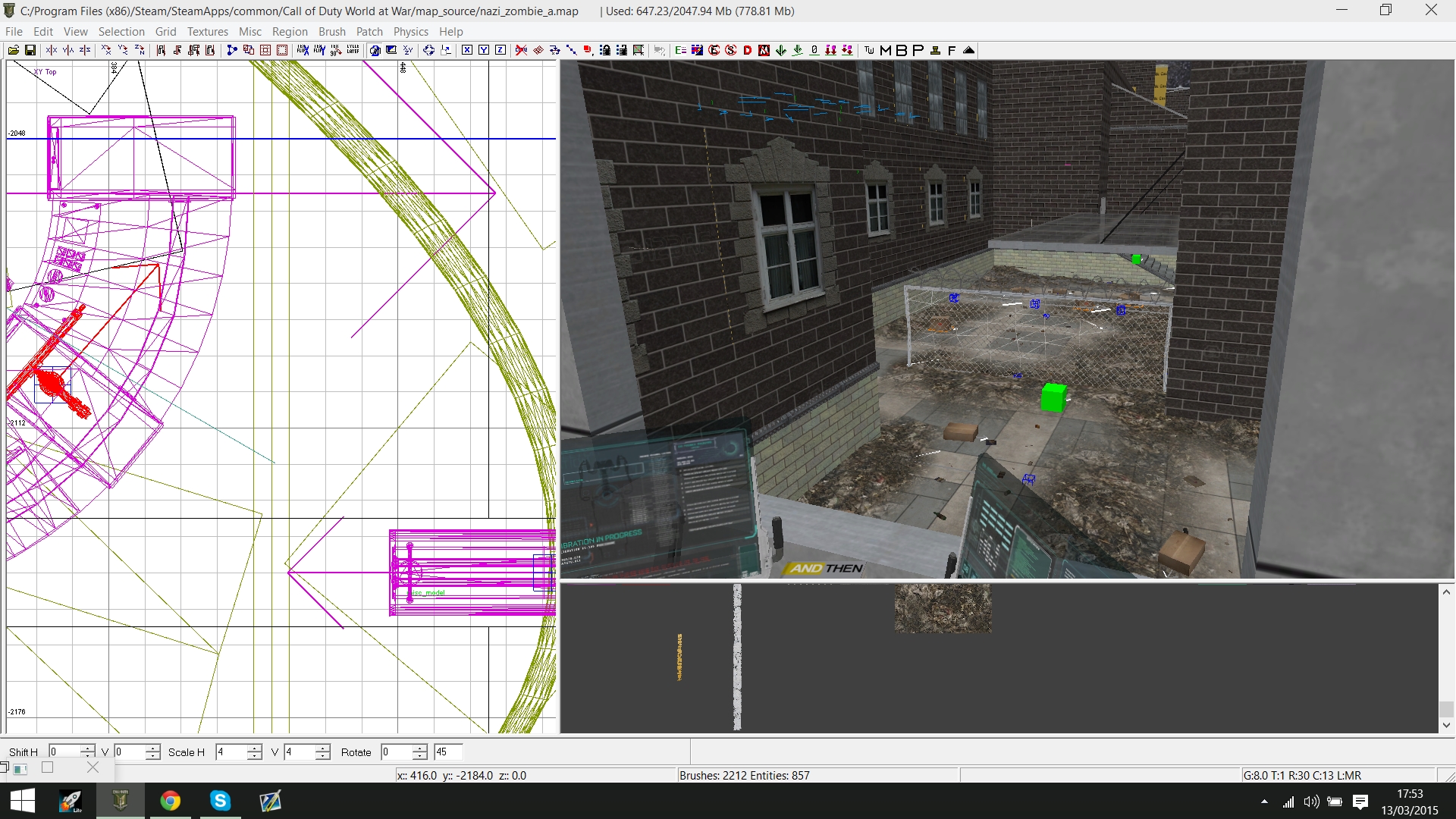Click the Tex Flip Y icon
This screenshot has height=819, width=1456.
click(319, 50)
